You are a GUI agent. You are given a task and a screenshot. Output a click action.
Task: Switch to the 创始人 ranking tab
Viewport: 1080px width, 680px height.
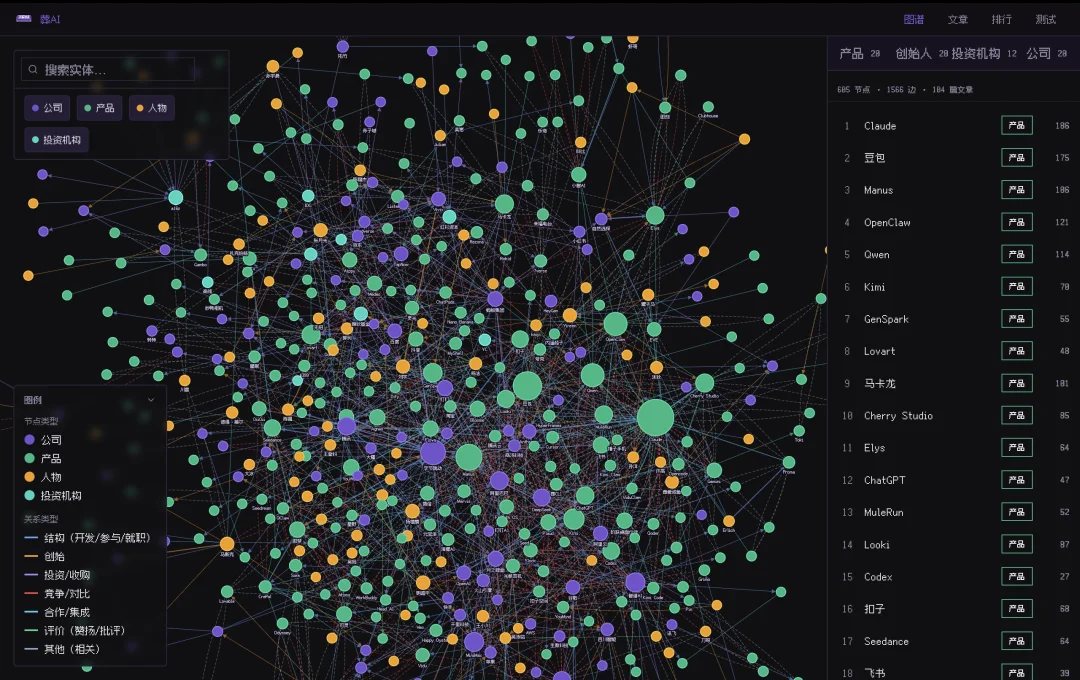[x=922, y=54]
